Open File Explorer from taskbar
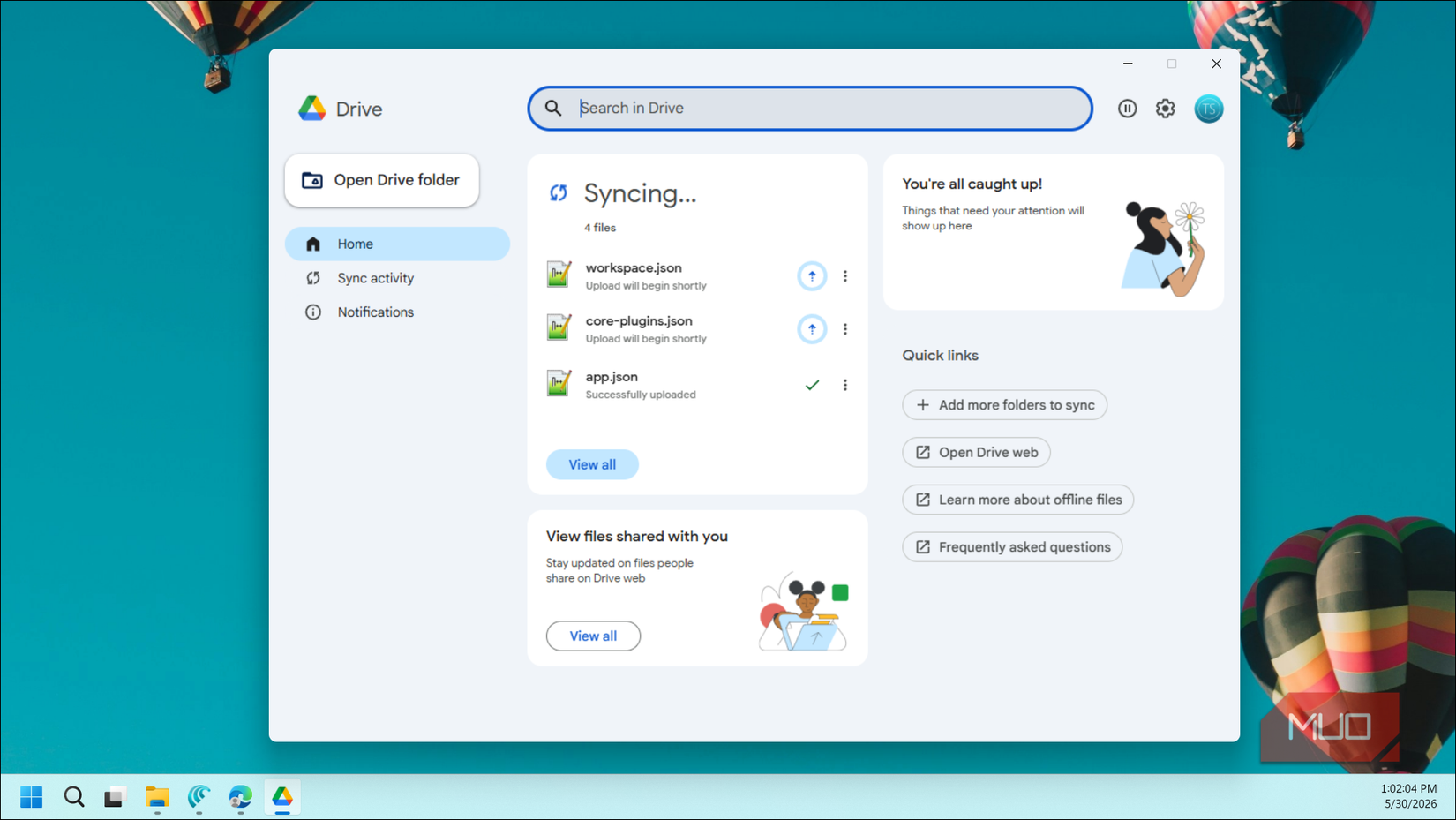This screenshot has width=1456, height=820. point(157,797)
